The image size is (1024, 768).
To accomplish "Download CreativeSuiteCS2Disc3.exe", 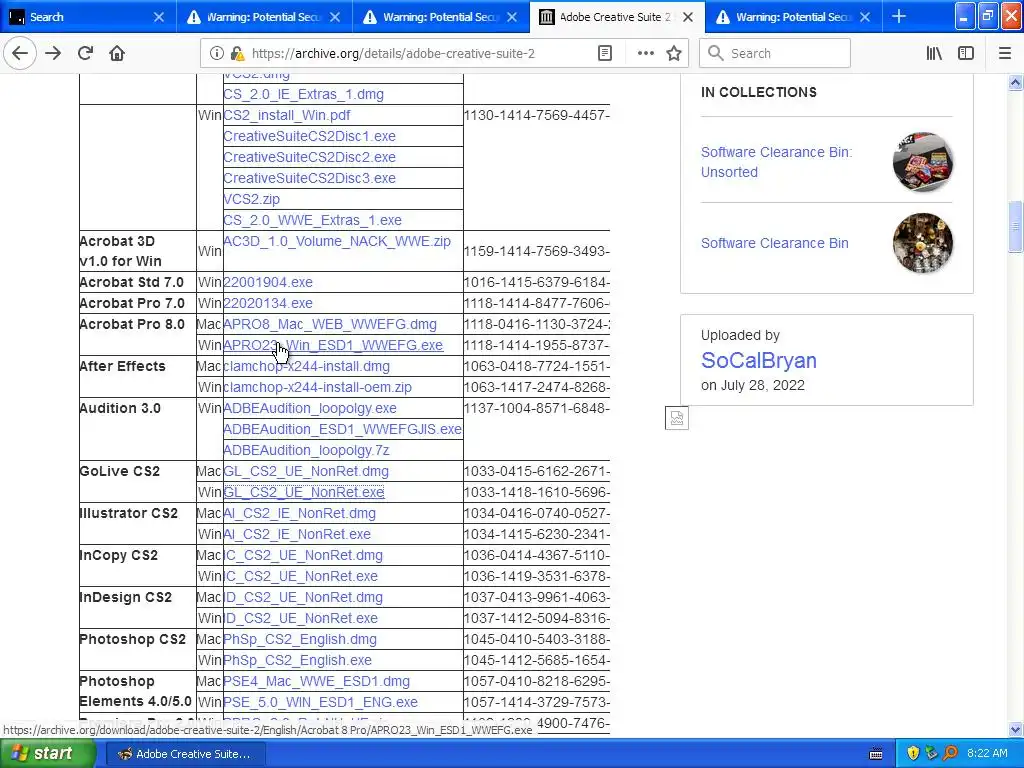I will coord(310,178).
